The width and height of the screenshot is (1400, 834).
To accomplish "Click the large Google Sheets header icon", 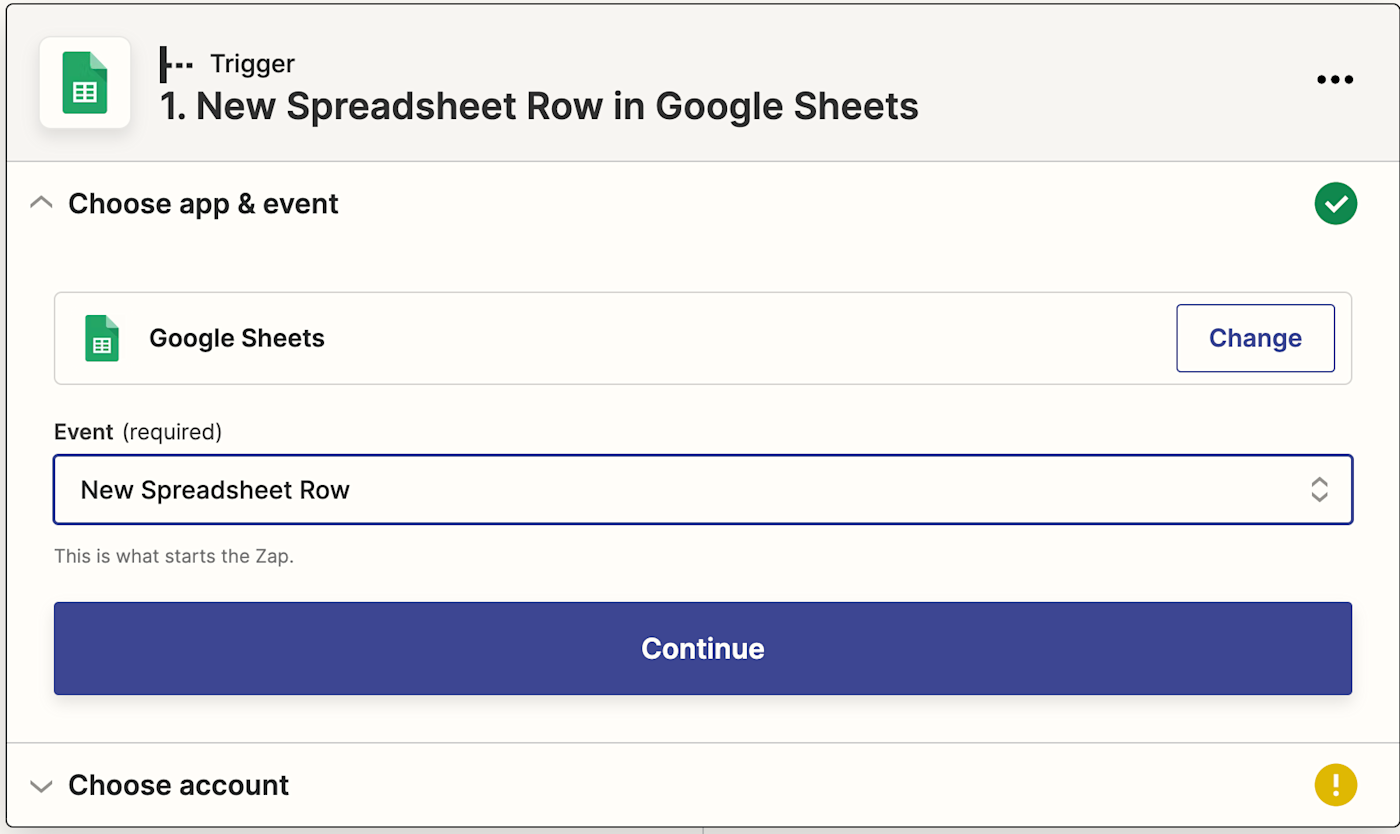I will coord(85,83).
